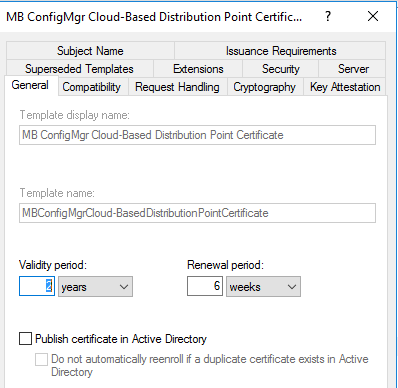Click the Template name field
398x388 pixels.
click(197, 213)
